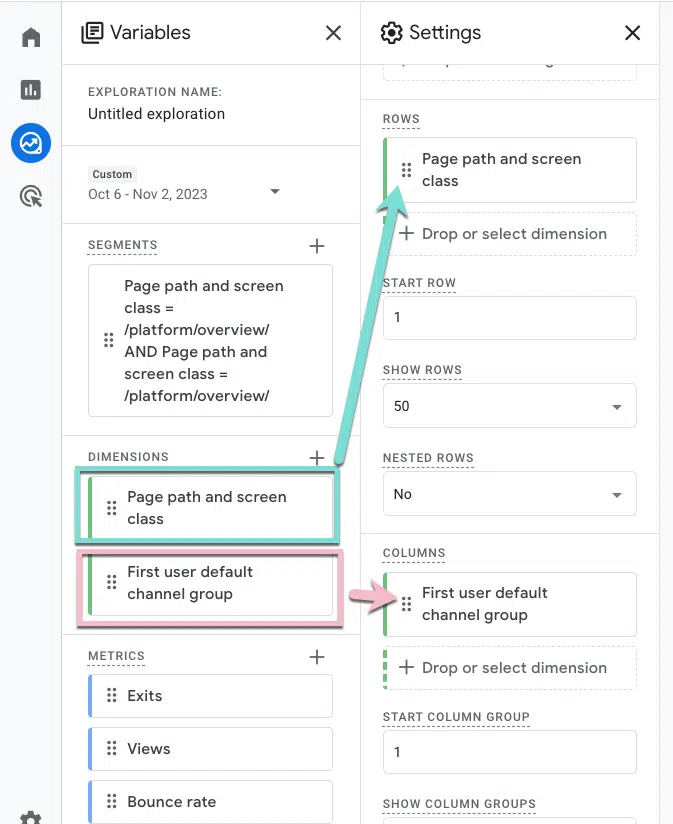Click the ROWS section label
Screen dimensions: 673x824
401,119
